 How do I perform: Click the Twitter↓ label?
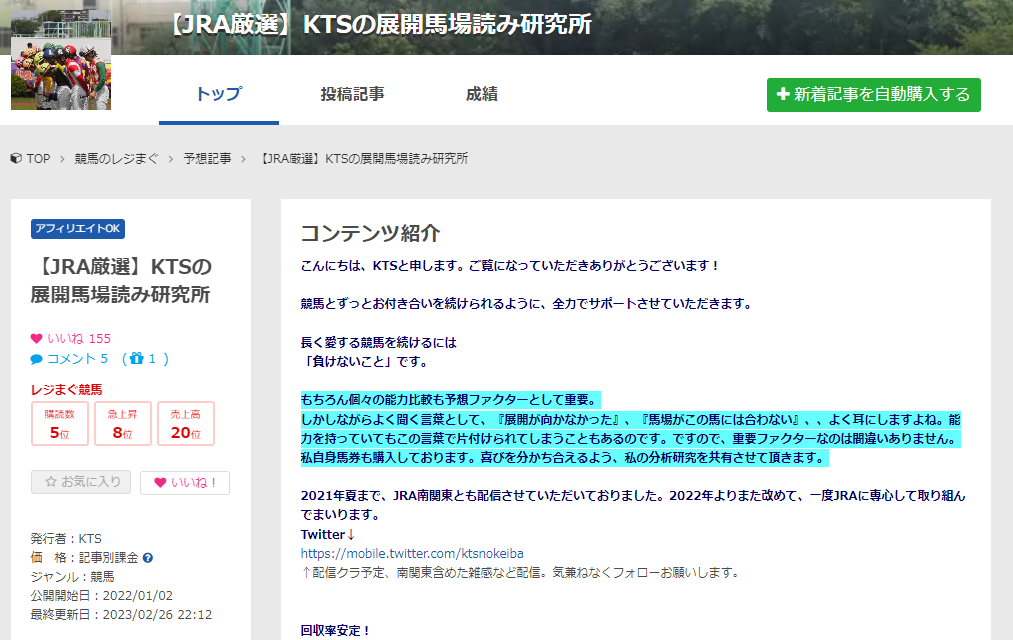[x=328, y=535]
